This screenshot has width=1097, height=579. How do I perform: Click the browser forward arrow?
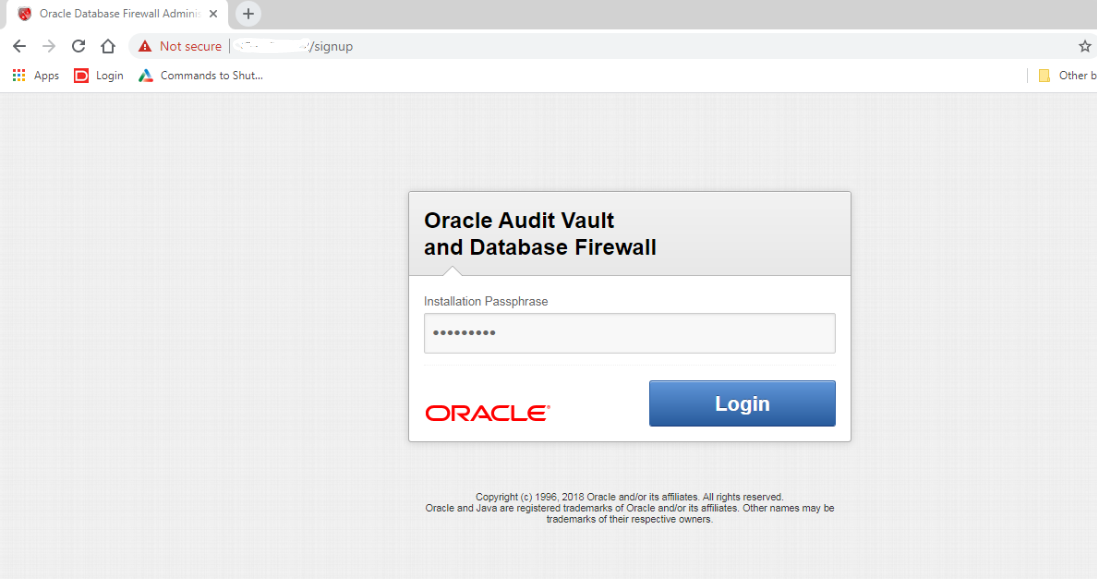click(x=48, y=46)
